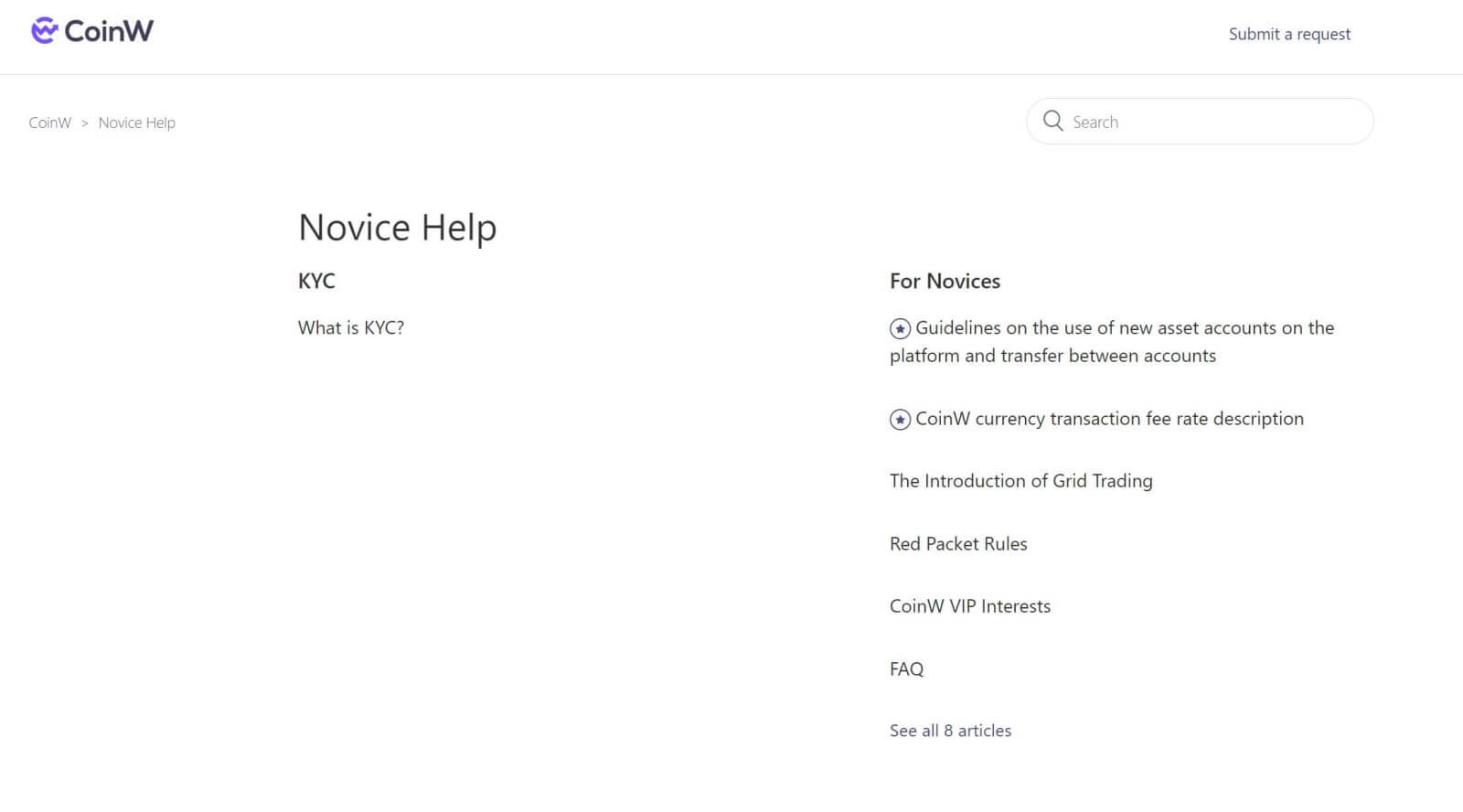The width and height of the screenshot is (1463, 812).
Task: Click the search magnifier icon
Action: pos(1053,122)
